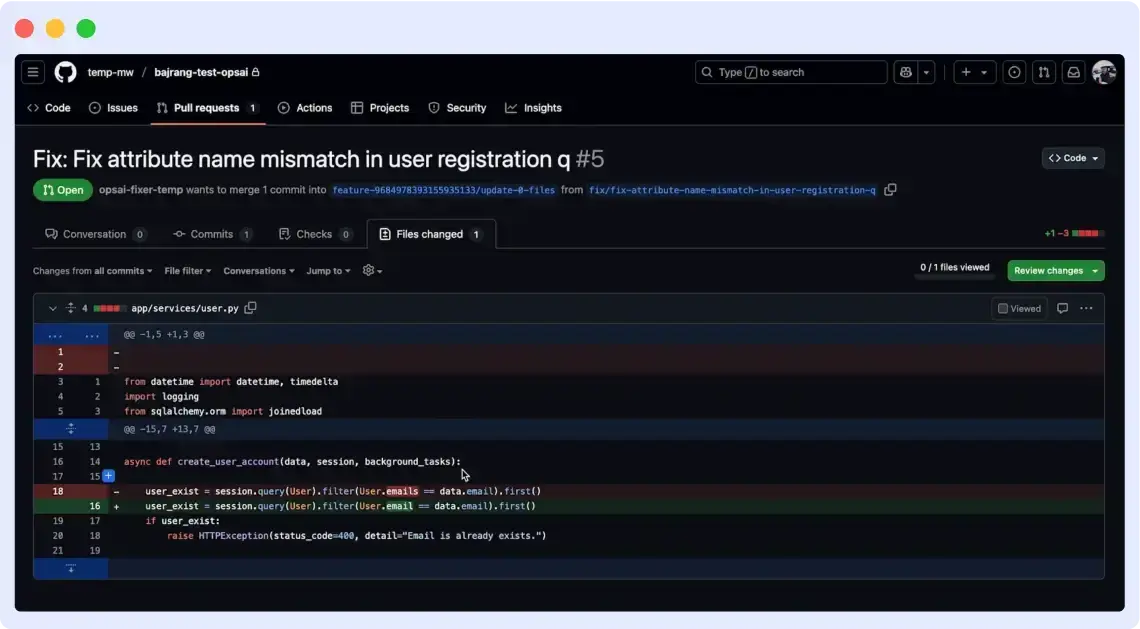
Task: Open the File filter dropdown
Action: coord(186,270)
